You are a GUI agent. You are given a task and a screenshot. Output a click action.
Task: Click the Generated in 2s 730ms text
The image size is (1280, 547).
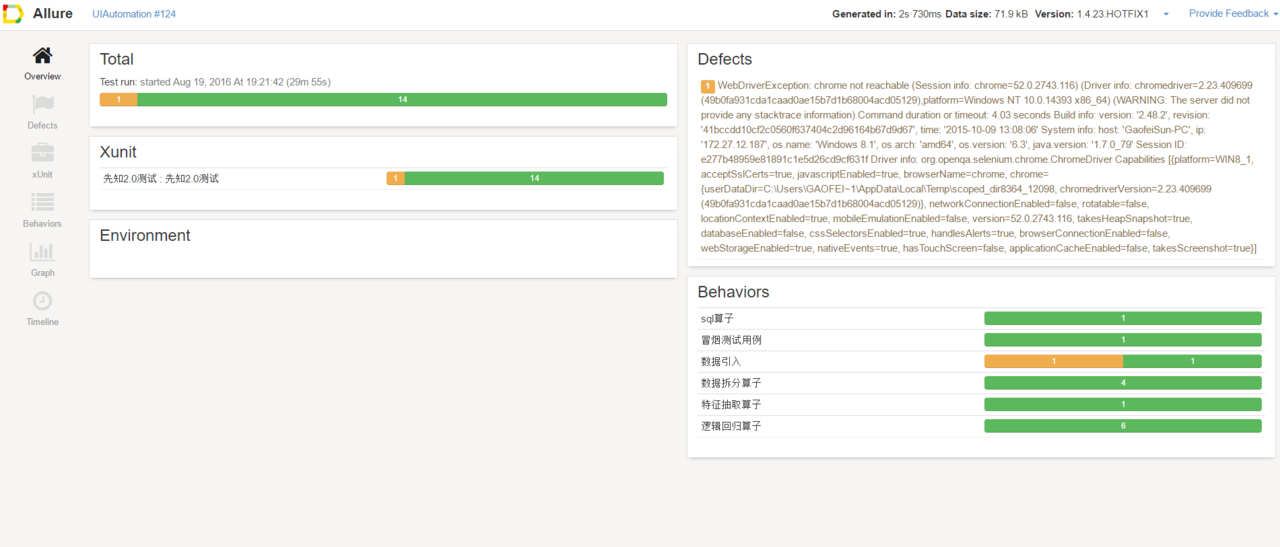pos(887,14)
